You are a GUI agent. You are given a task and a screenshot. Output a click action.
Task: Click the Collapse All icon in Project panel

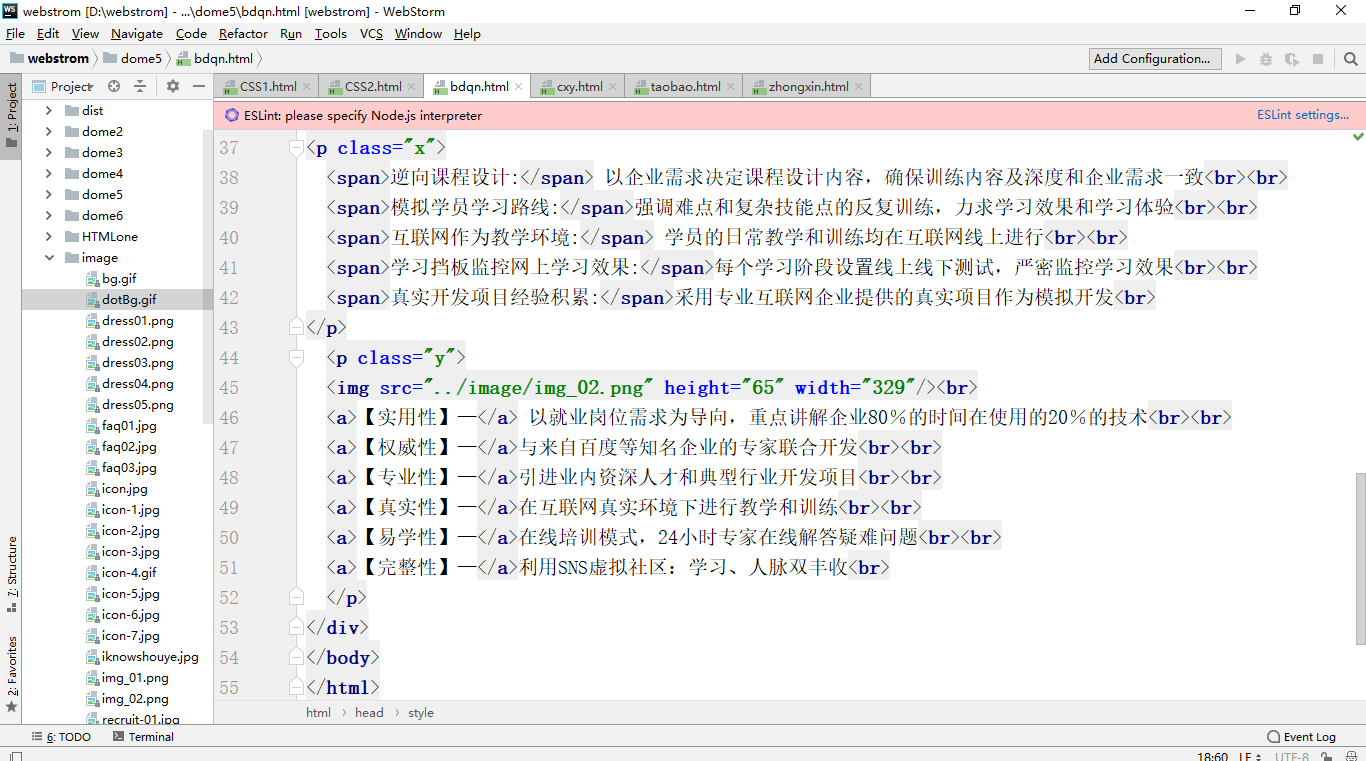(140, 86)
